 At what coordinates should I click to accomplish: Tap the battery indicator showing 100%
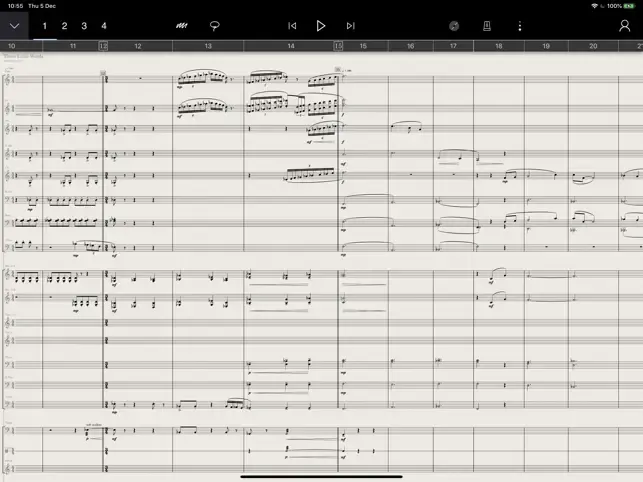pos(621,6)
